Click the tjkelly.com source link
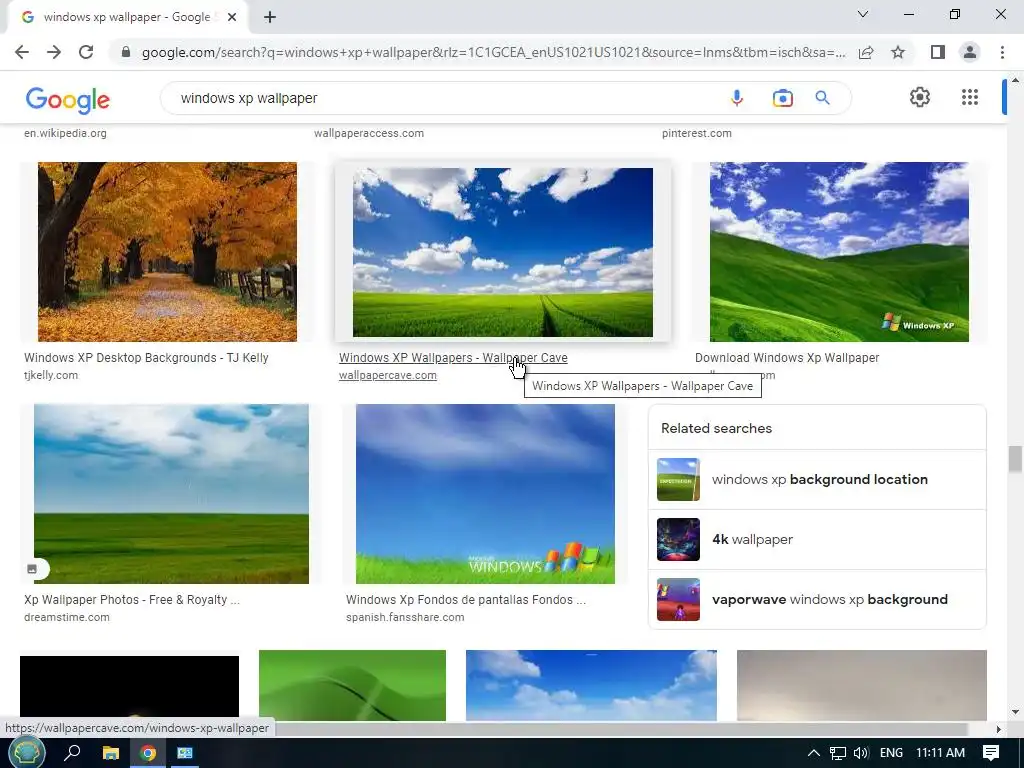The height and width of the screenshot is (768, 1024). click(51, 376)
